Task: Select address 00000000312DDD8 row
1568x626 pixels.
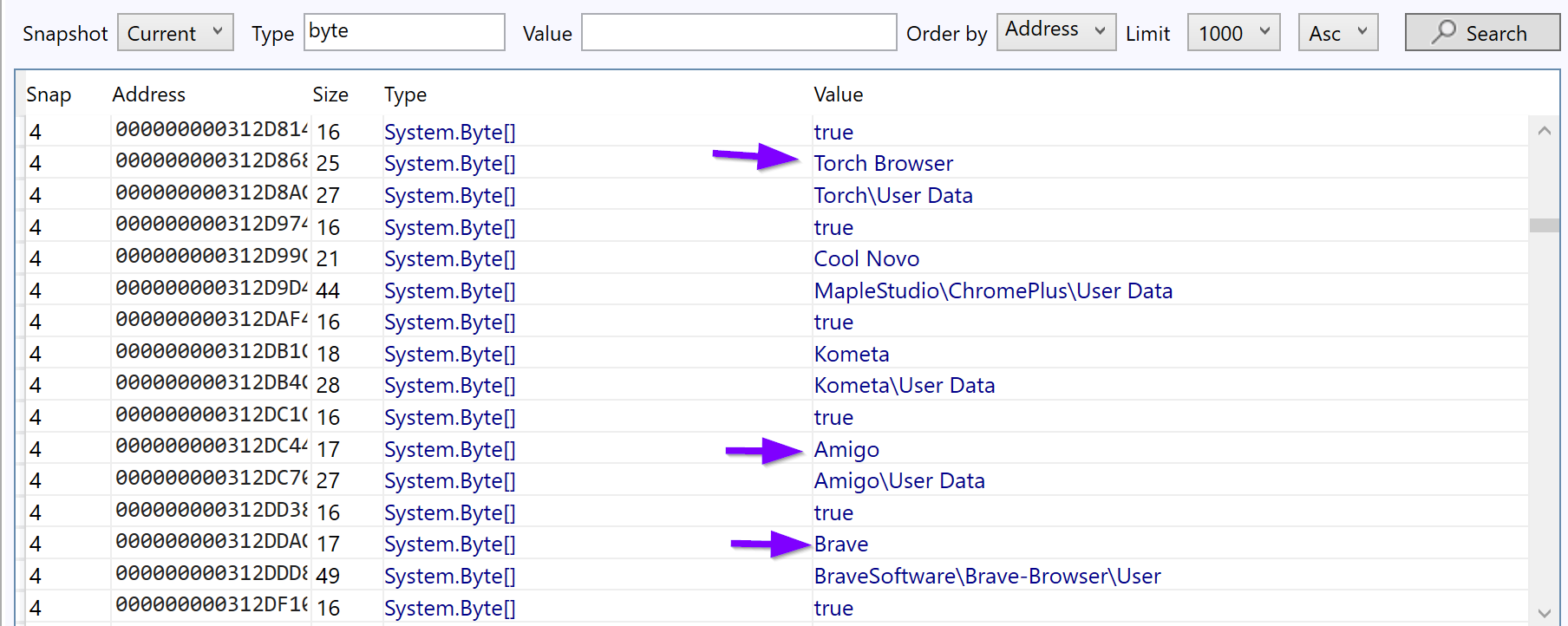Action: coord(212,573)
